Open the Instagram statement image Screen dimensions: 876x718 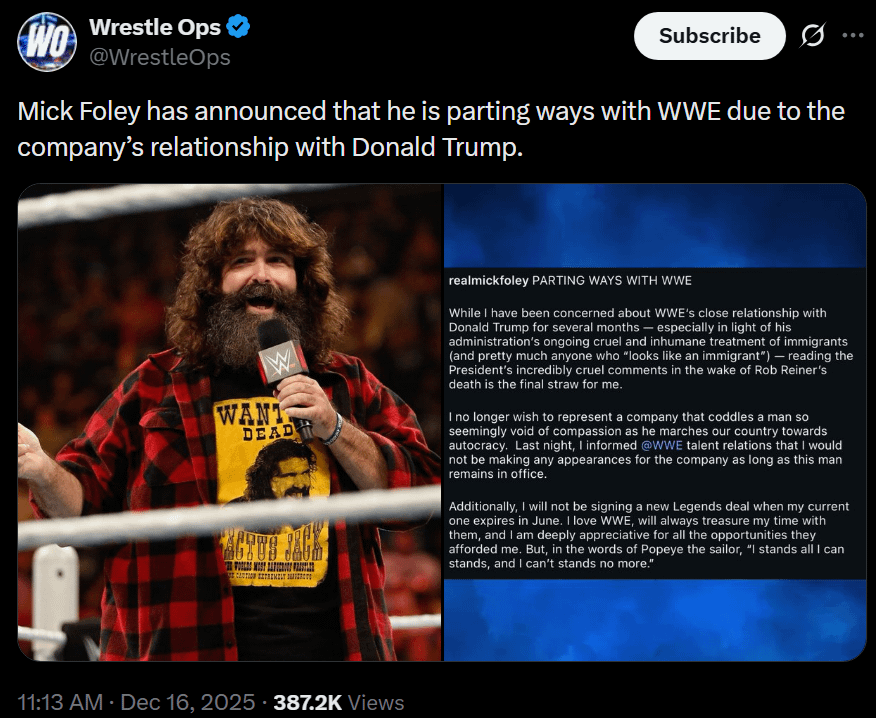(655, 422)
